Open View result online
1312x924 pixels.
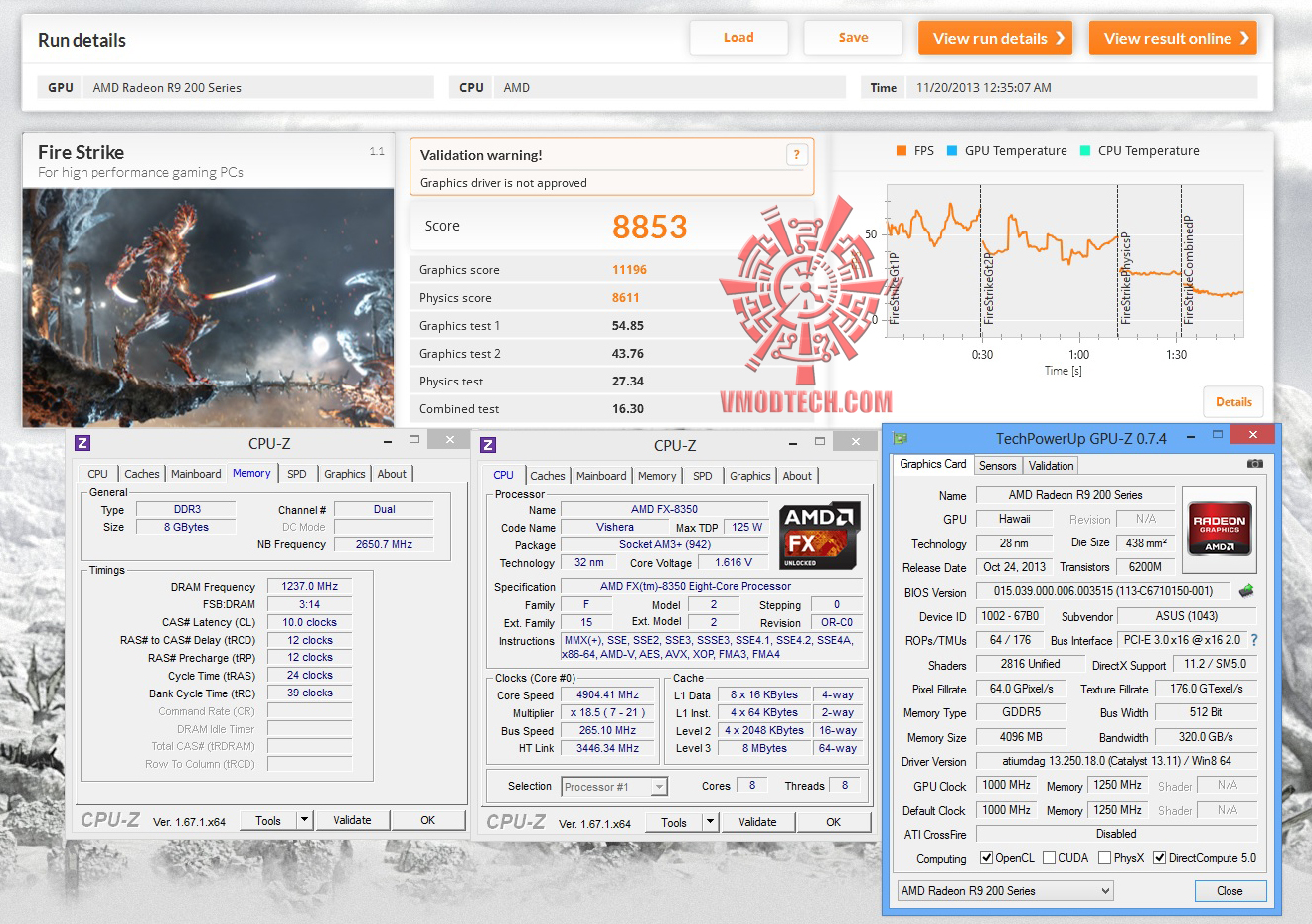(x=1174, y=38)
